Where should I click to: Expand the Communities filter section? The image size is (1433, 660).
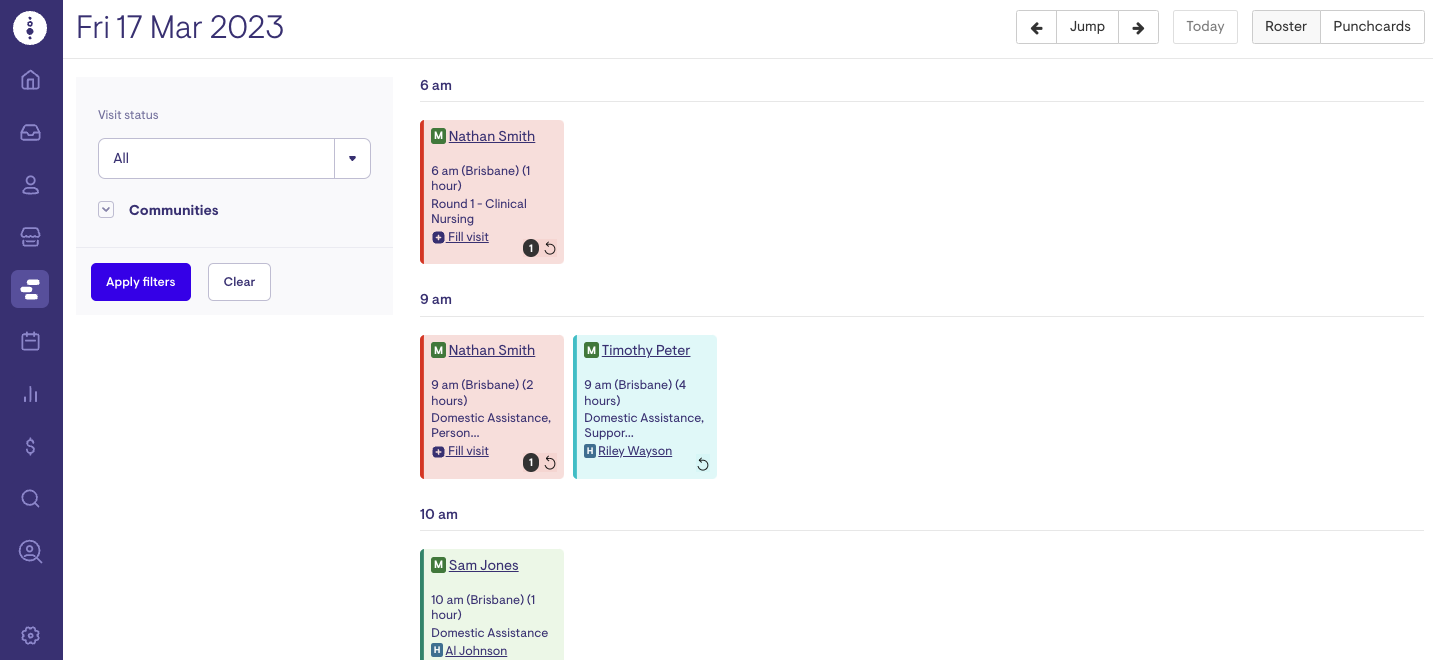[106, 210]
